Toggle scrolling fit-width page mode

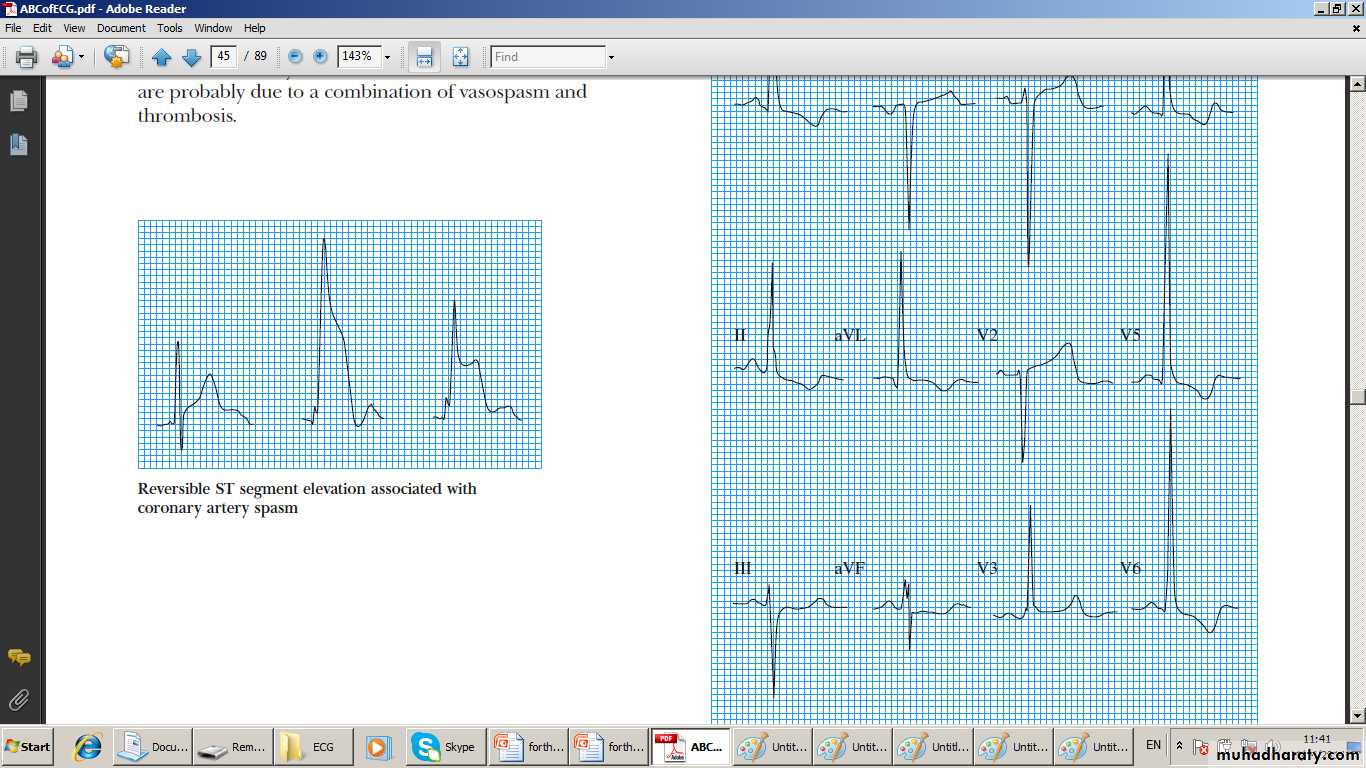tap(425, 57)
